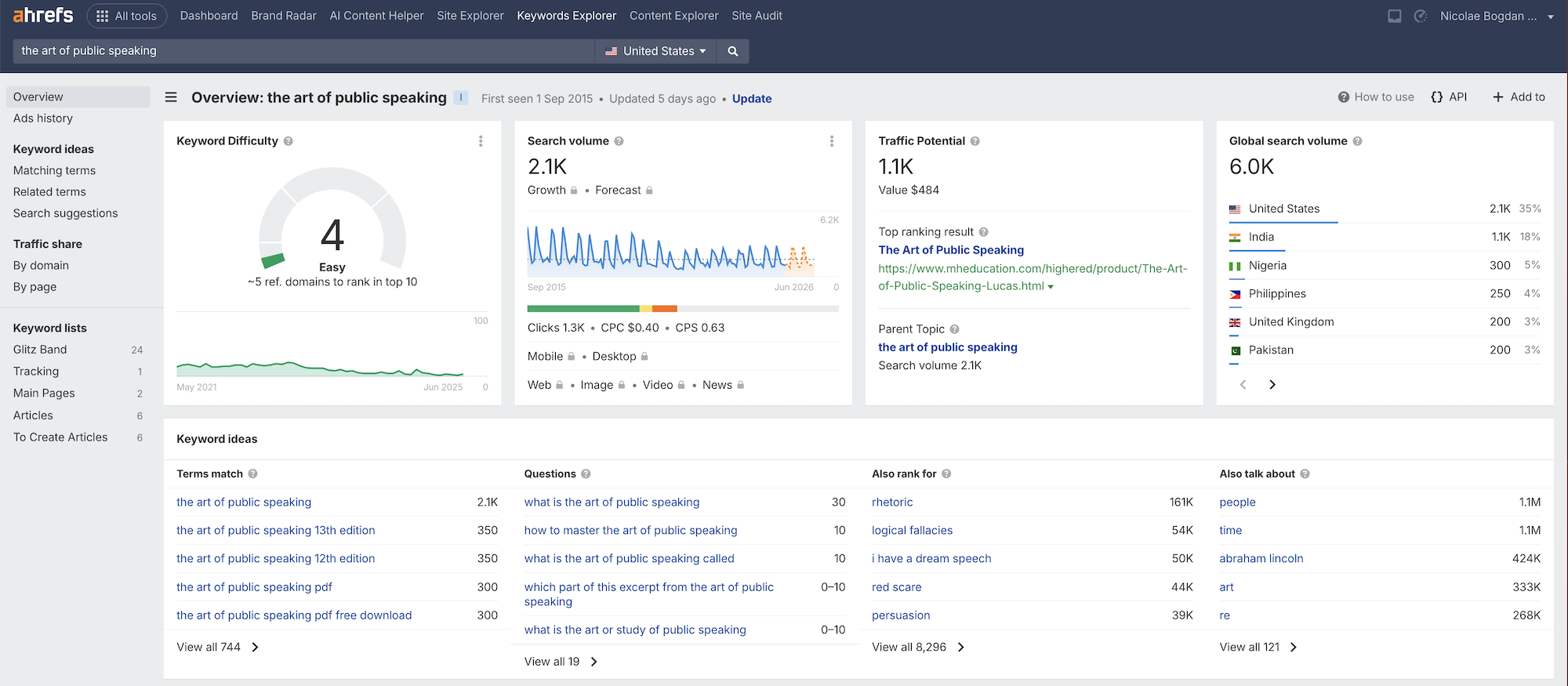Click Also rank for help icon

pos(947,474)
